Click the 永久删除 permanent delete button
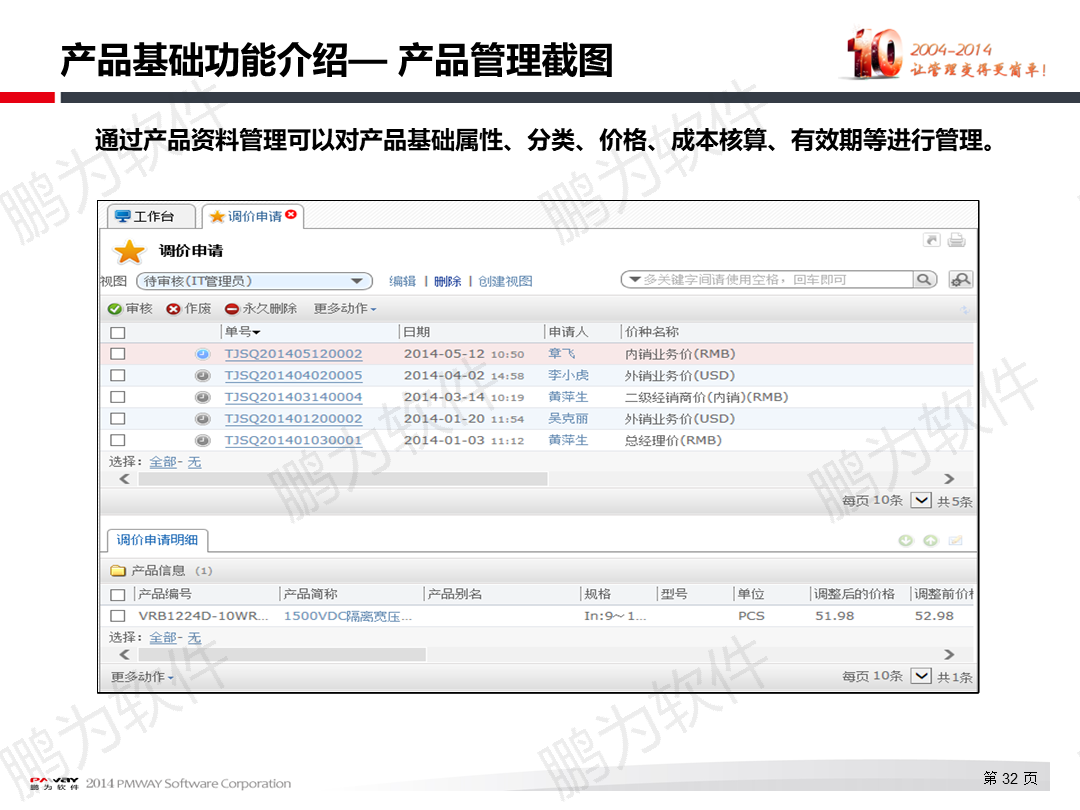The image size is (1080, 810). pos(261,309)
